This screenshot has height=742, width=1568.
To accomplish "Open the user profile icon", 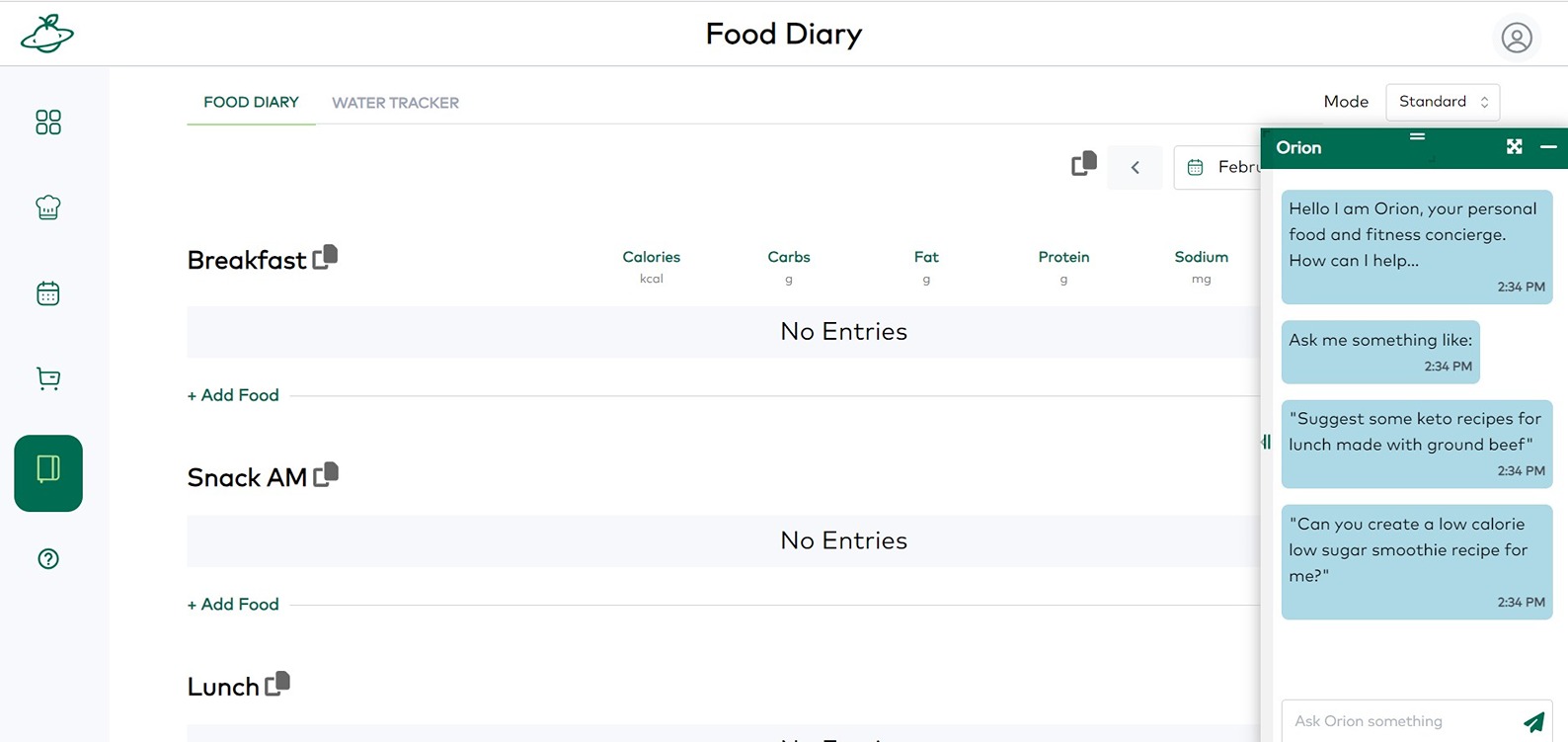I will (1517, 37).
